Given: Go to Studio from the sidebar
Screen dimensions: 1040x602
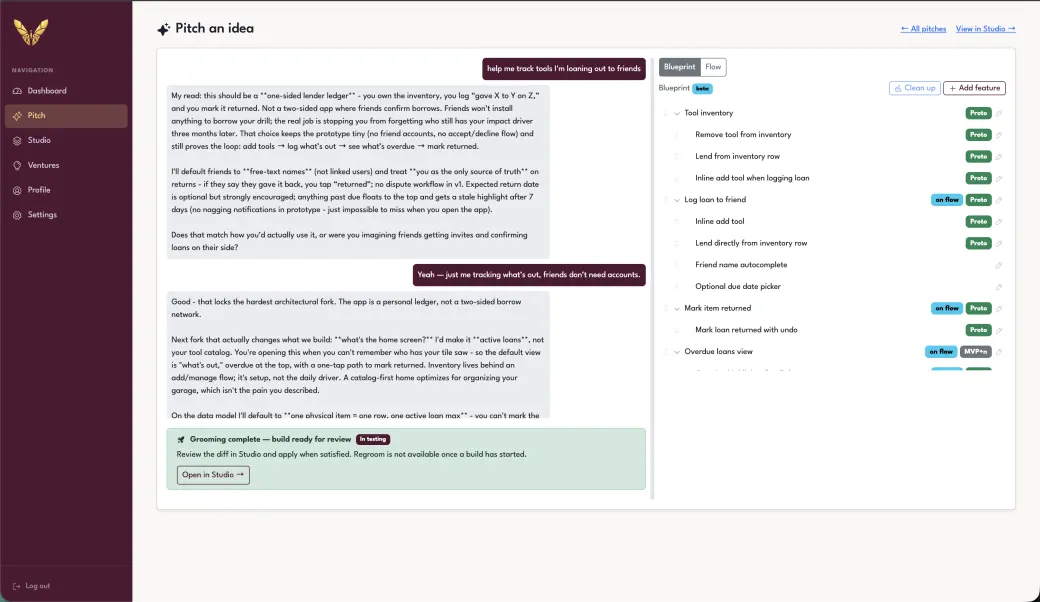Looking at the screenshot, I should [66, 141].
